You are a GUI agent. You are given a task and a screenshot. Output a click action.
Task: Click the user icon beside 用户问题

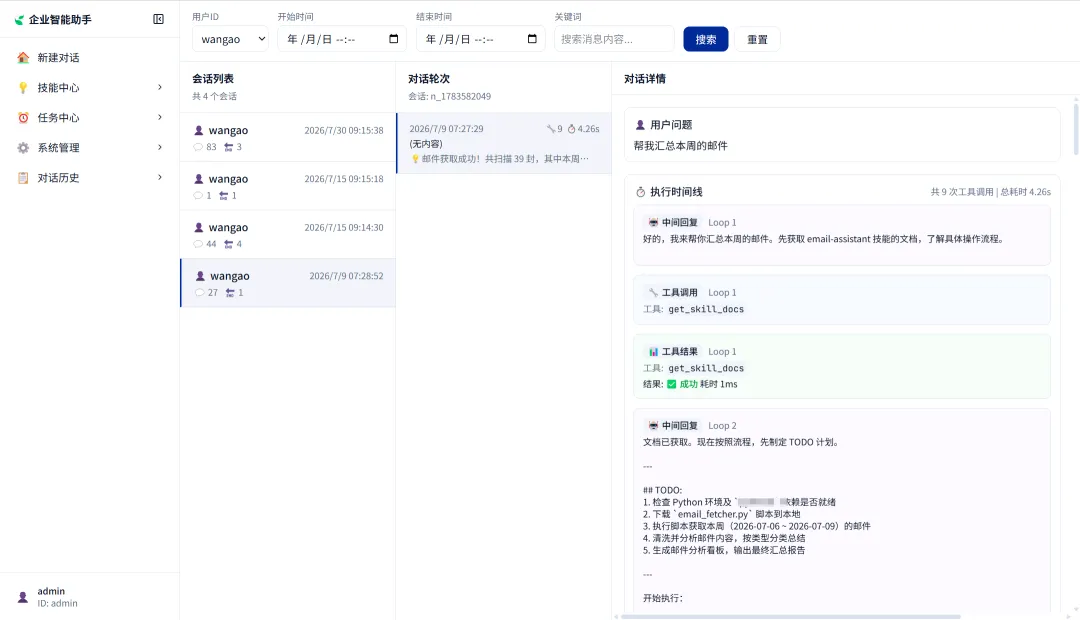coord(640,125)
